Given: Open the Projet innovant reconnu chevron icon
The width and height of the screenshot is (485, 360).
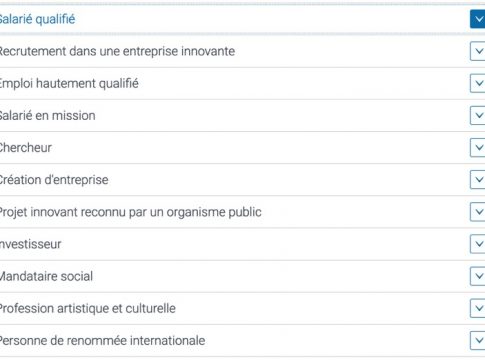Looking at the screenshot, I should click(478, 212).
